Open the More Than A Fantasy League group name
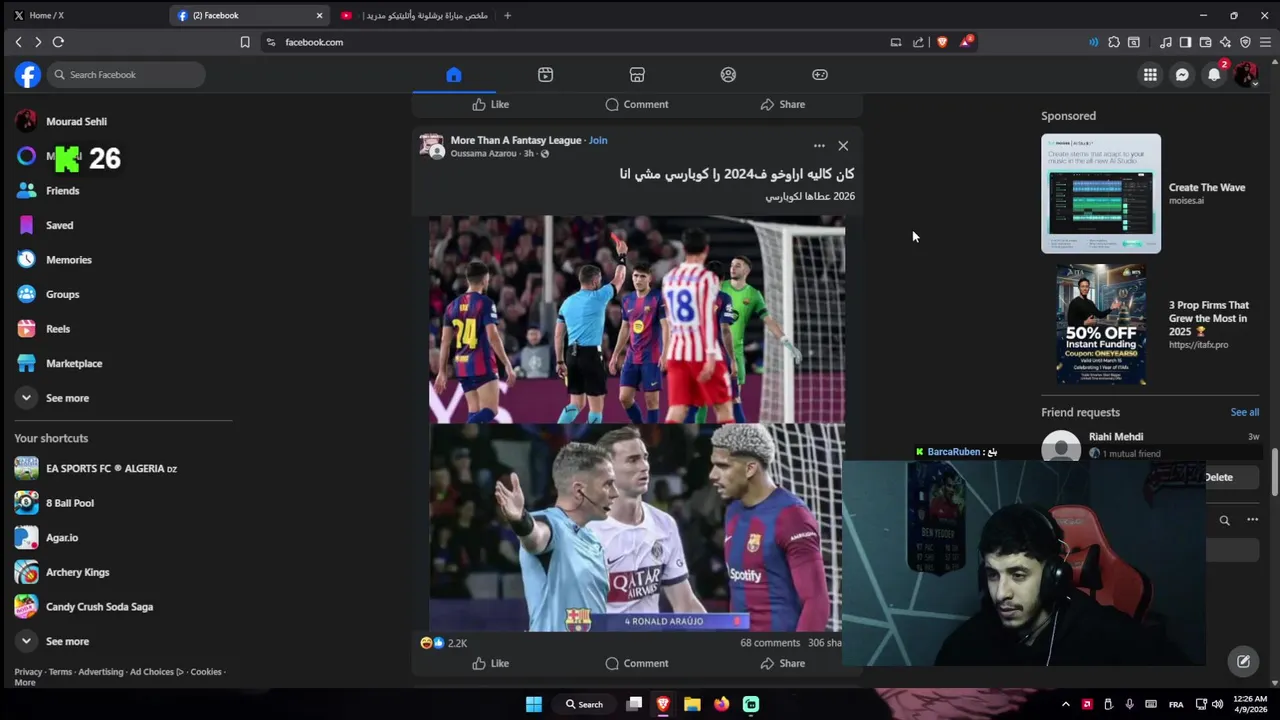Screen dimensions: 1280x720 pyautogui.click(x=516, y=140)
